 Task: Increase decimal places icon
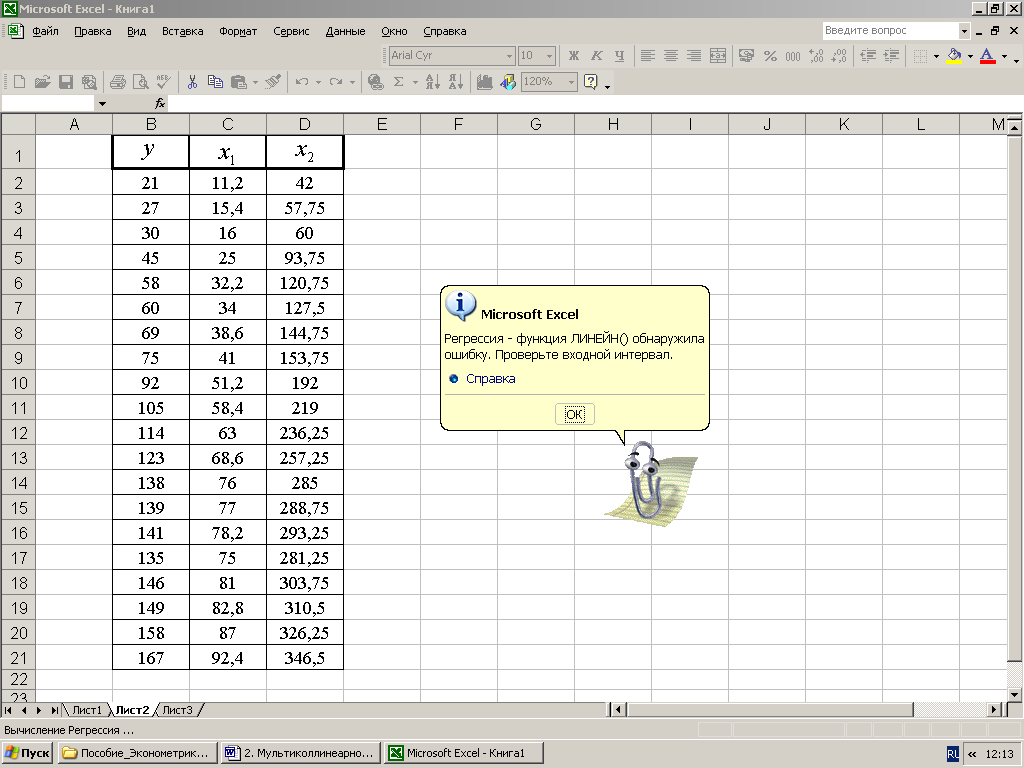(x=816, y=56)
